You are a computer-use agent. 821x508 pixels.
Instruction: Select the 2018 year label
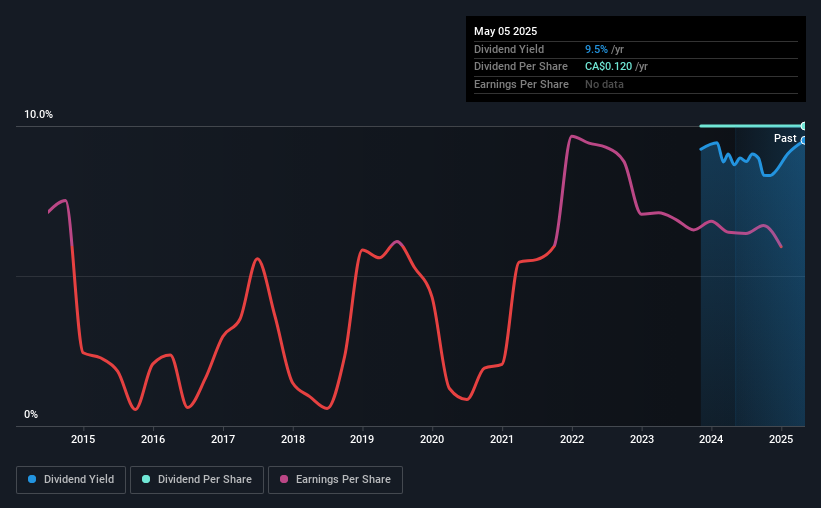point(293,439)
